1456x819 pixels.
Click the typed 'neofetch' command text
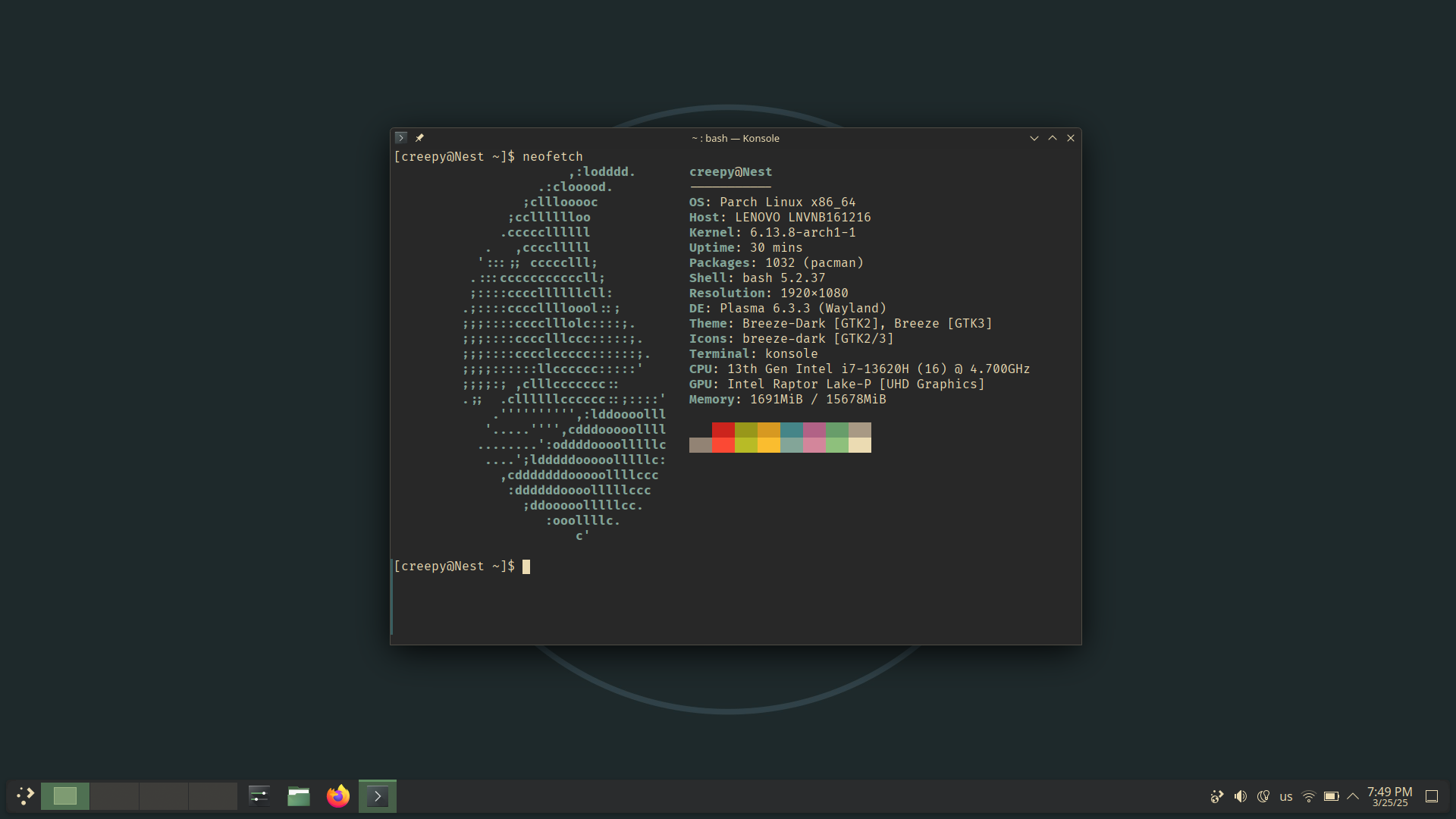[x=553, y=156]
